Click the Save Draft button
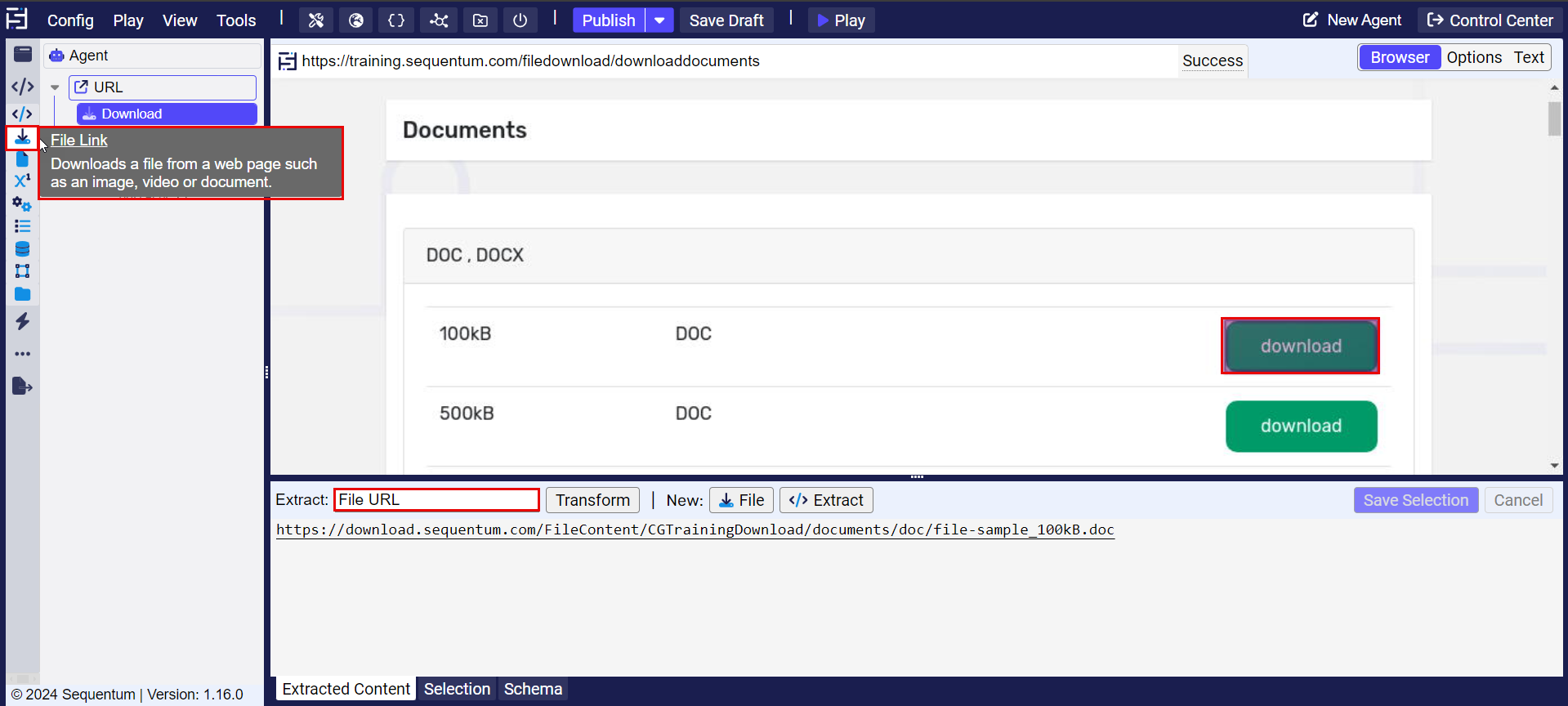Screen dimensions: 1568x706 tap(726, 20)
